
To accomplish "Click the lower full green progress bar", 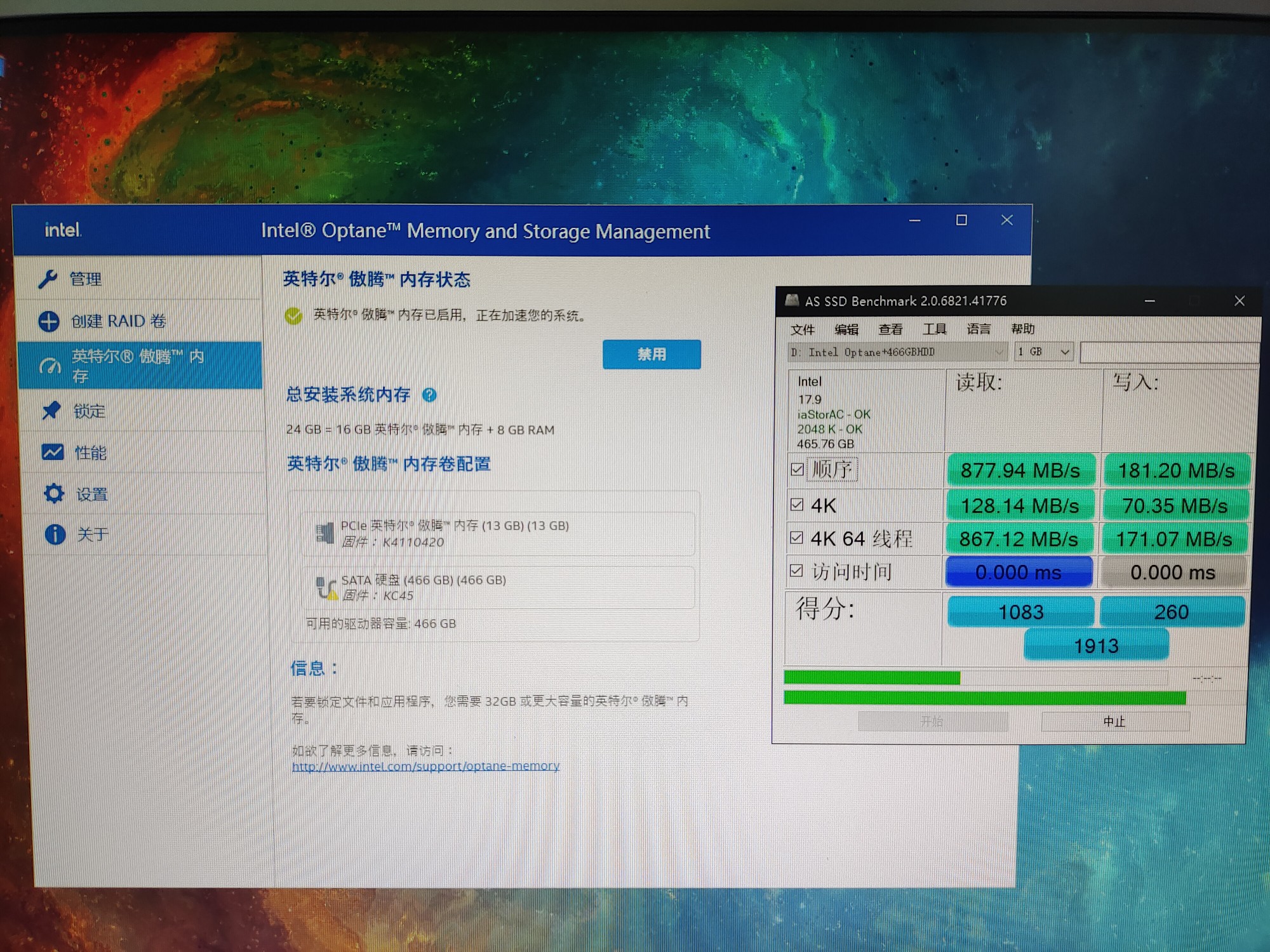I will click(985, 698).
